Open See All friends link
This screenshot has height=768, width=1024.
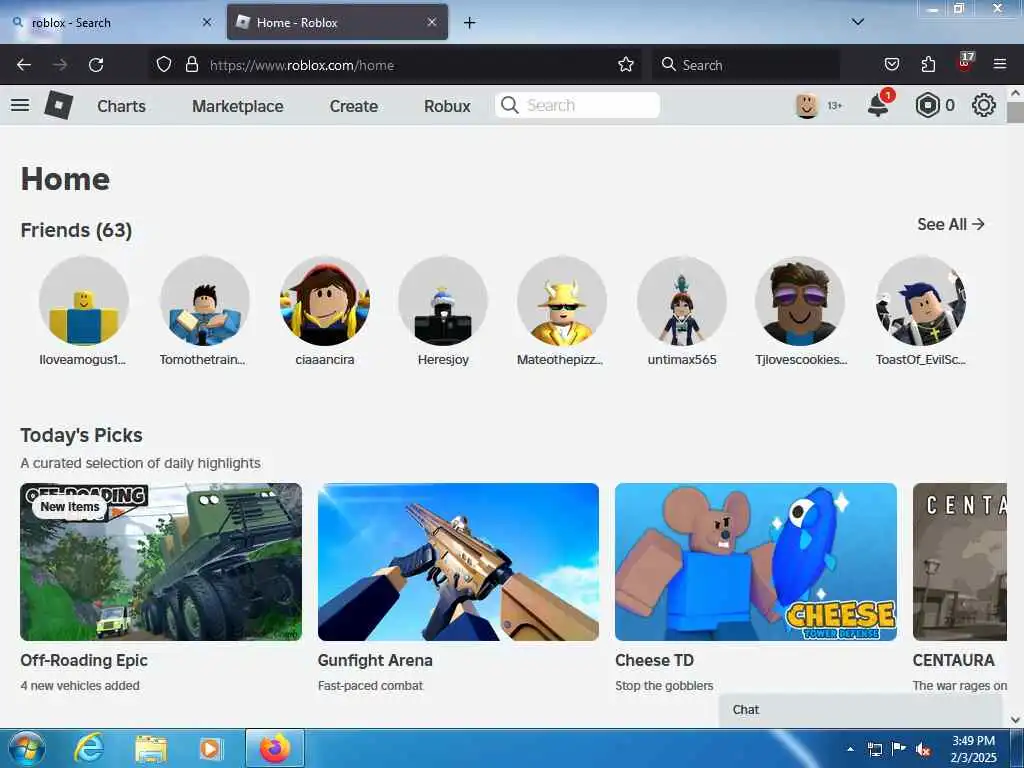pos(951,225)
